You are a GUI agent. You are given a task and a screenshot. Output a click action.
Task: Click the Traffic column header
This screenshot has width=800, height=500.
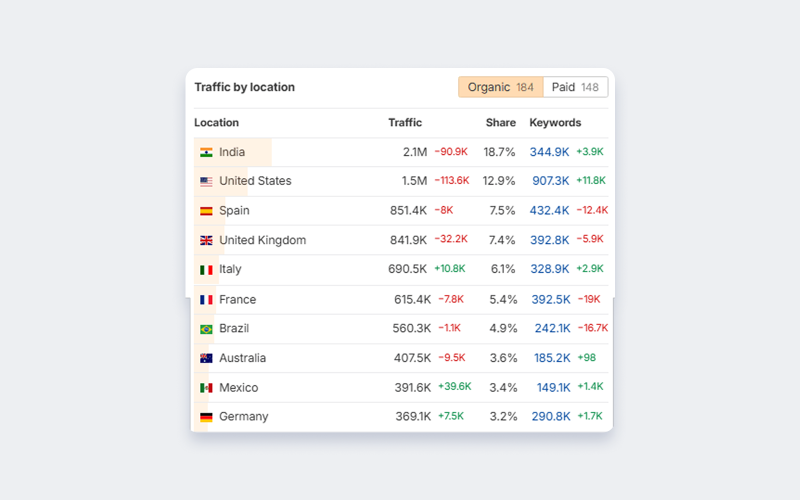405,123
